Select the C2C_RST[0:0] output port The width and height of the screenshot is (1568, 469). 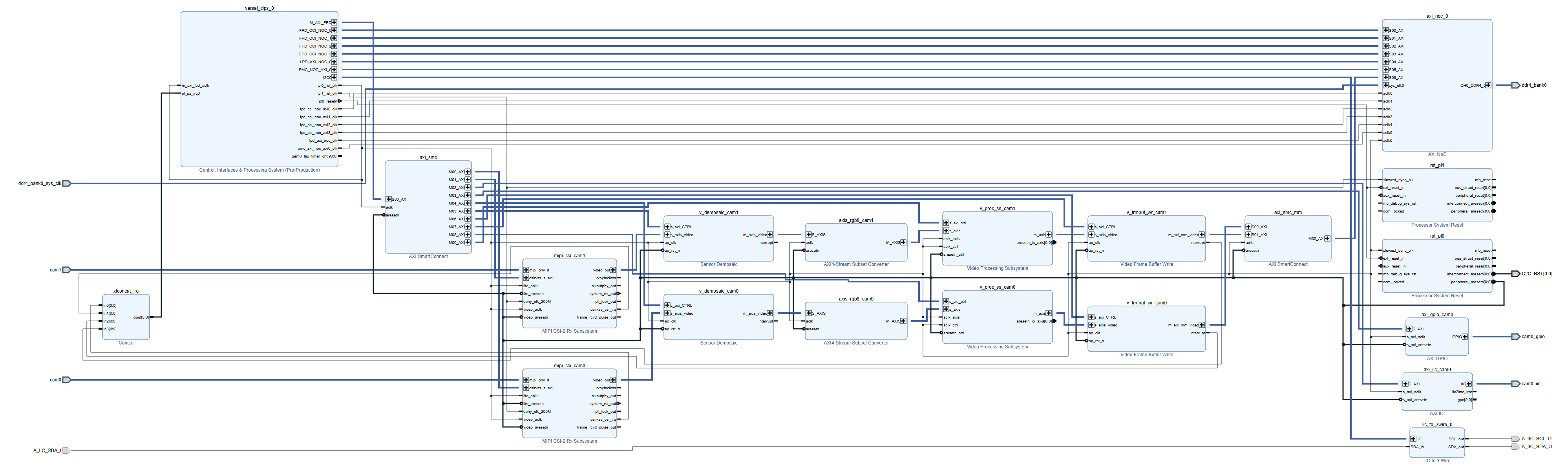[x=1516, y=274]
